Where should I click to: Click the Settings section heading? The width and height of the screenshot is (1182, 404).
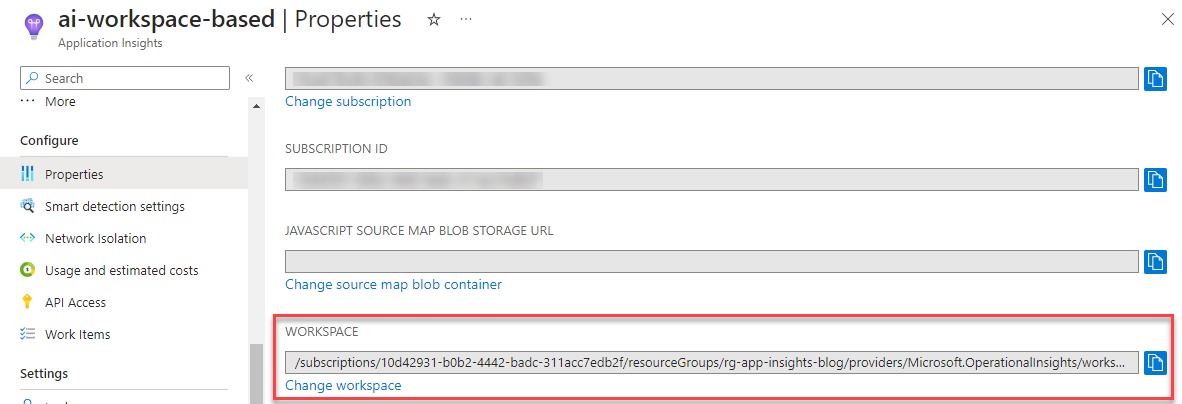point(44,374)
